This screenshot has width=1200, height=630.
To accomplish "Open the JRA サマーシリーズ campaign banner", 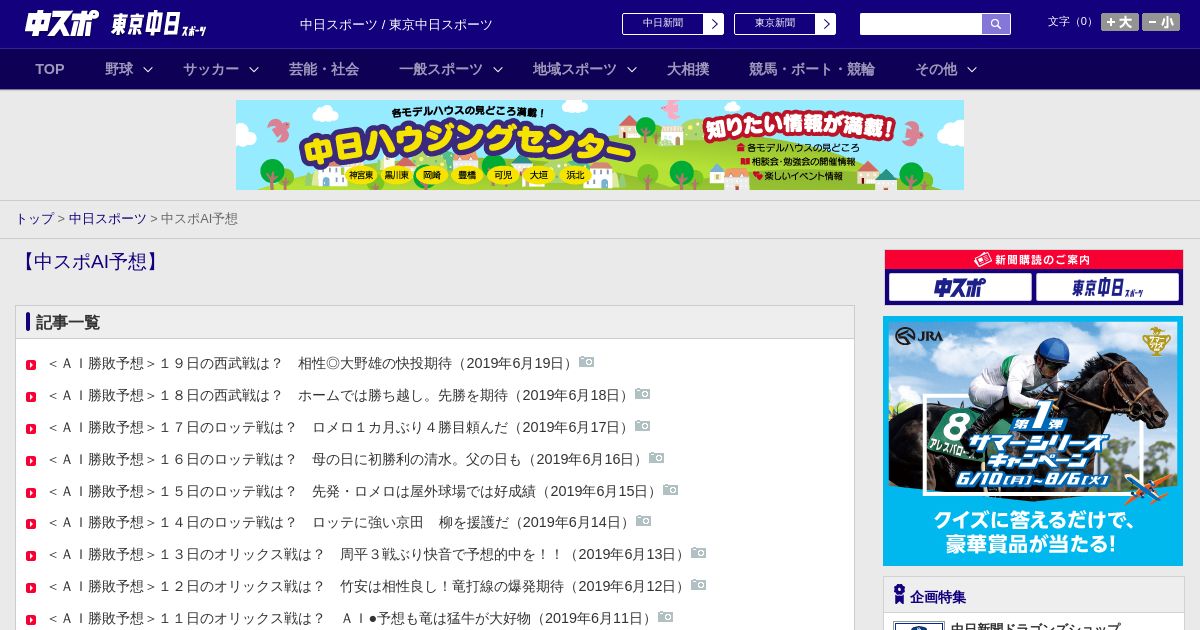I will 1033,441.
